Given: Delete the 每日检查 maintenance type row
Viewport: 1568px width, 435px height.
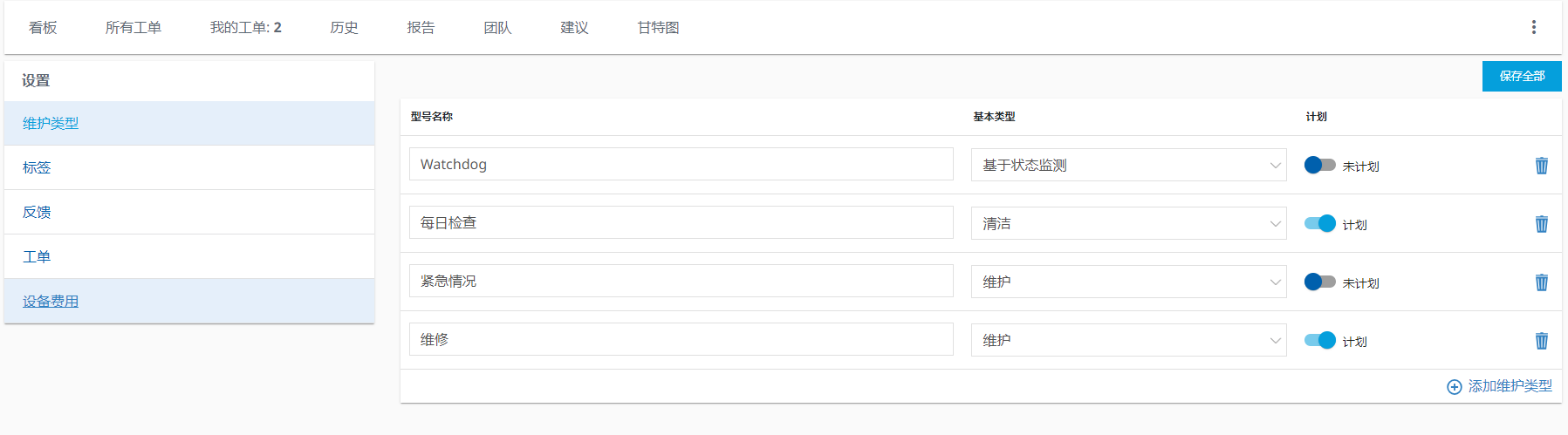Looking at the screenshot, I should coord(1541,224).
